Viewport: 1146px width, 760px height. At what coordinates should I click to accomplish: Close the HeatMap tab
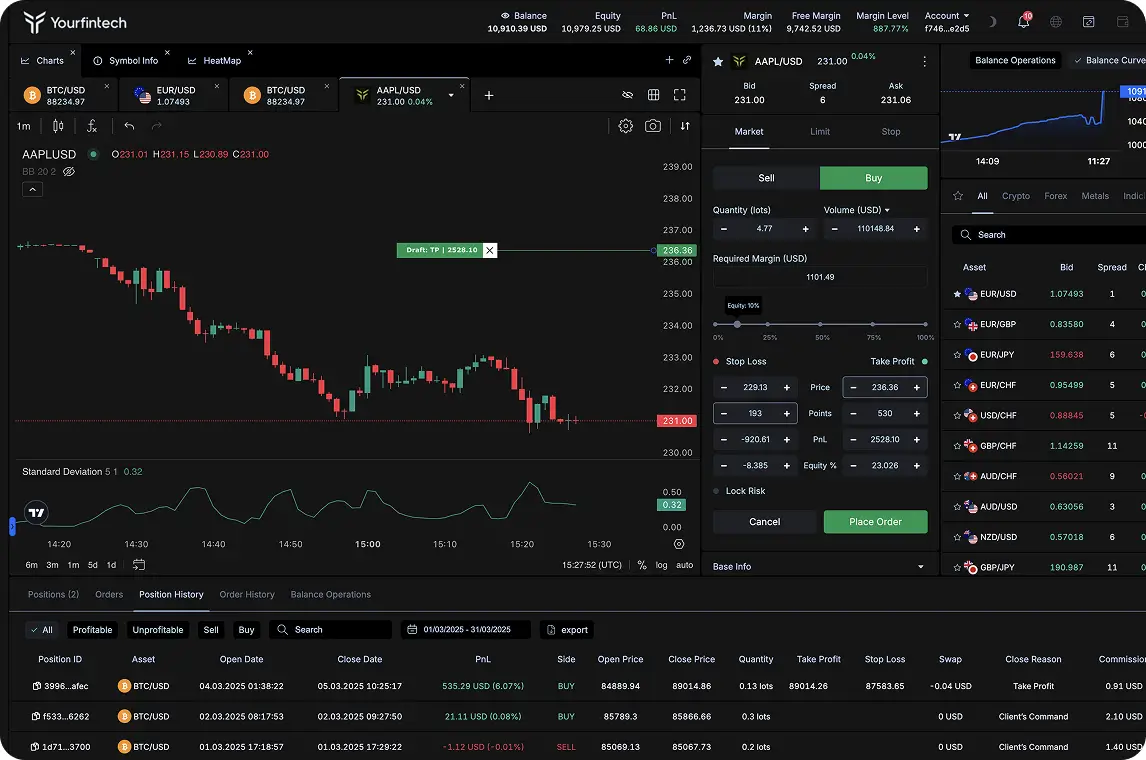[x=250, y=53]
